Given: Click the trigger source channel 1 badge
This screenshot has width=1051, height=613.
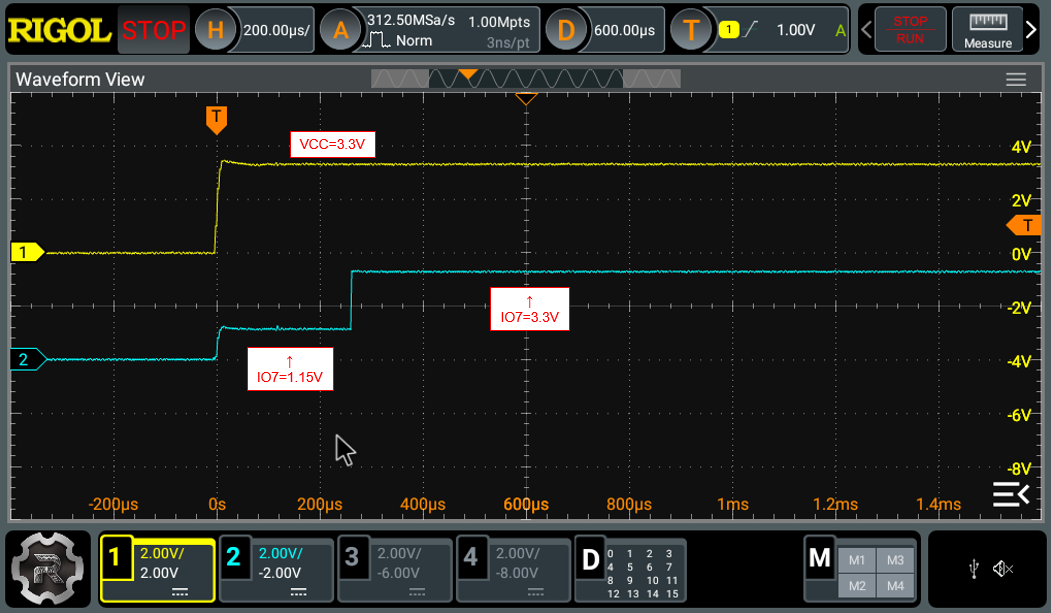Looking at the screenshot, I should click(729, 29).
